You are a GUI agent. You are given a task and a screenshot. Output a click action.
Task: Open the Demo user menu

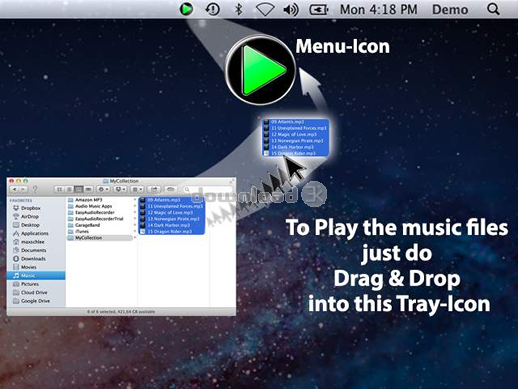click(x=450, y=9)
